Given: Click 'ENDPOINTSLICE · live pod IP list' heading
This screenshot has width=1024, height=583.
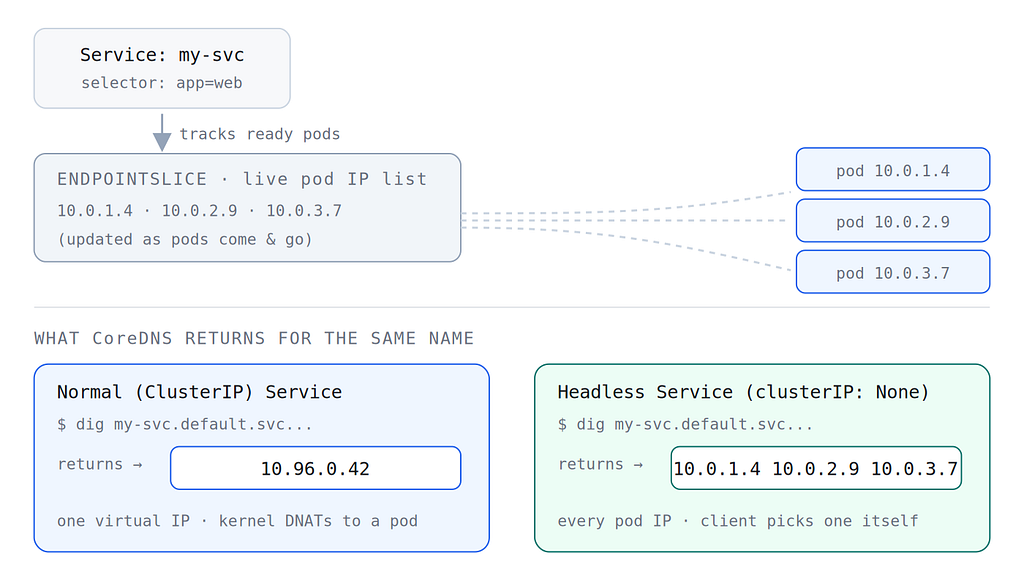Looking at the screenshot, I should [x=242, y=179].
